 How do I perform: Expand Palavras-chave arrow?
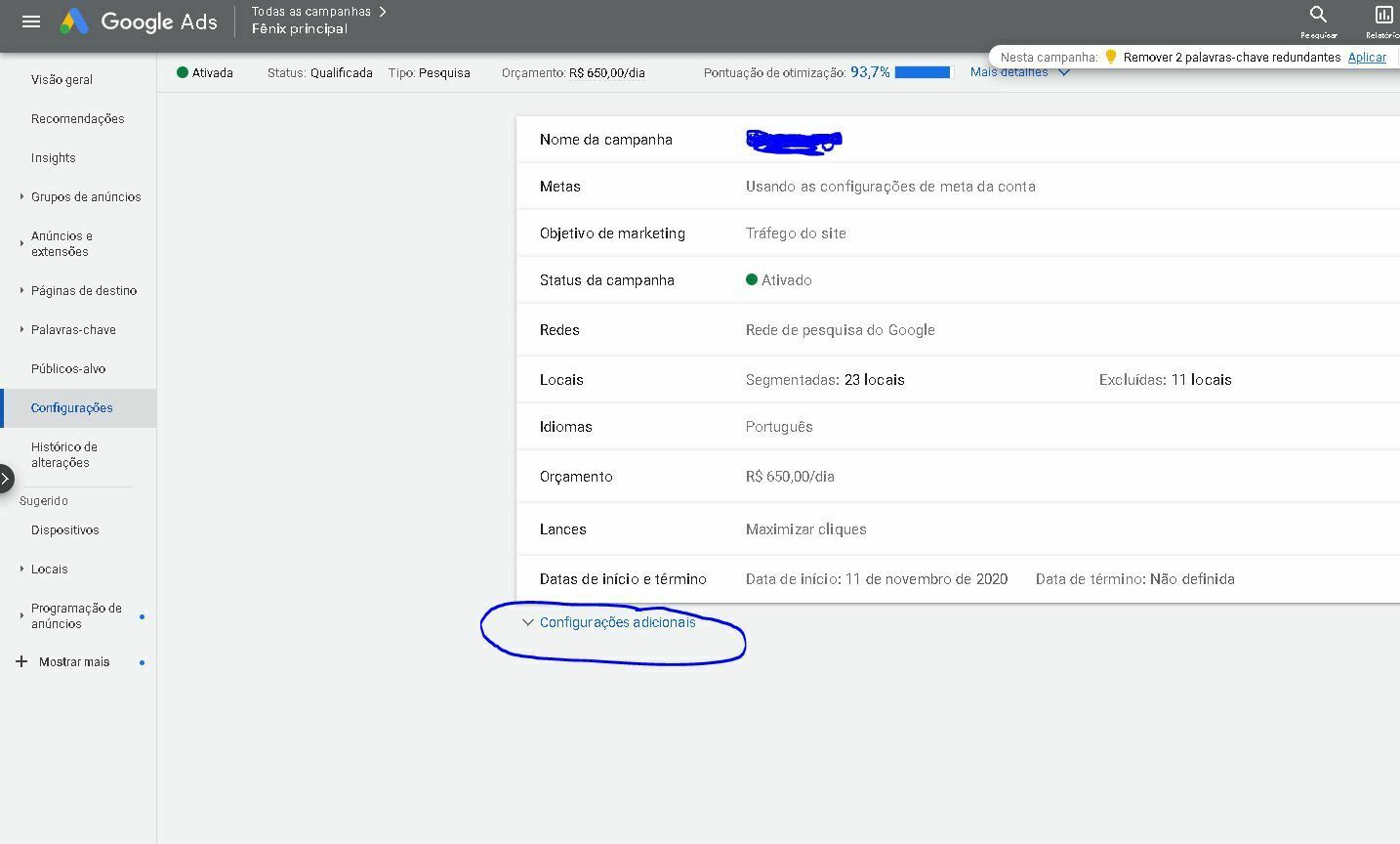(21, 329)
